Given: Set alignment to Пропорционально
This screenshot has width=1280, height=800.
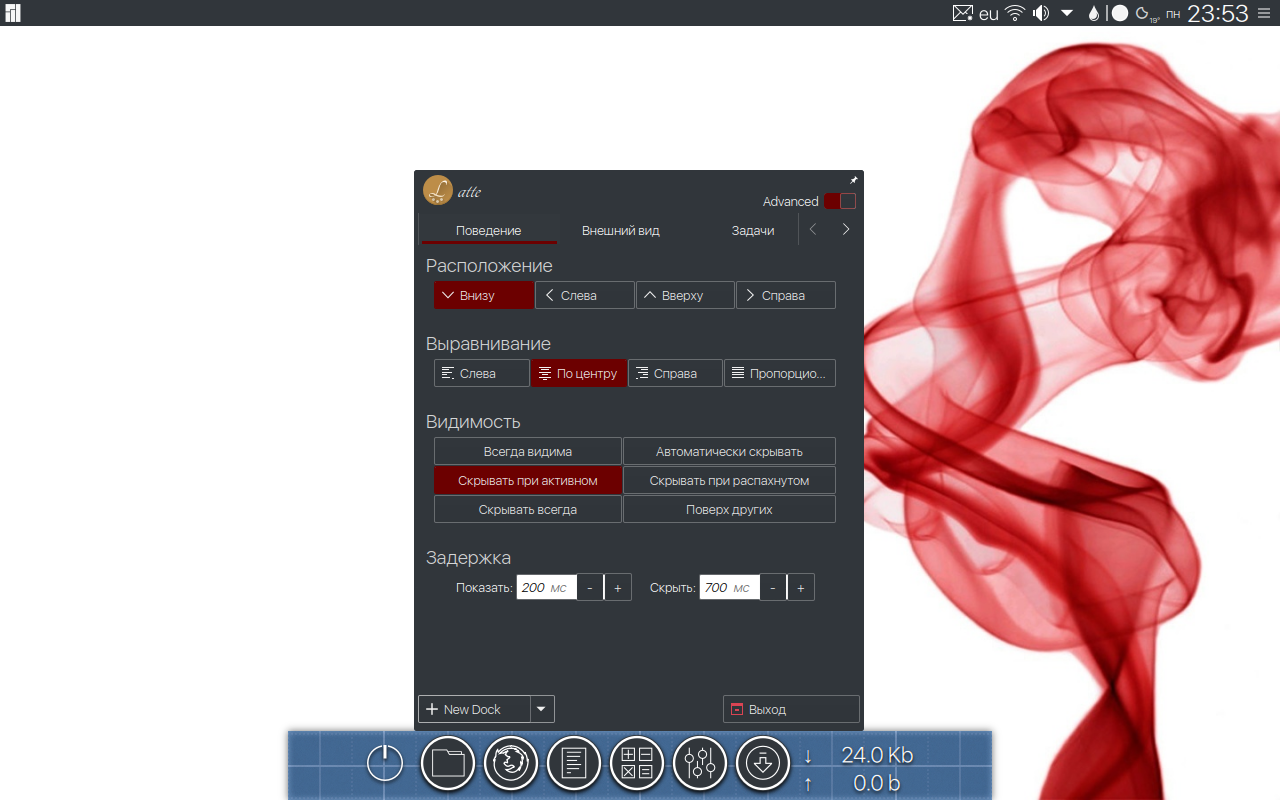Looking at the screenshot, I should pyautogui.click(x=780, y=373).
